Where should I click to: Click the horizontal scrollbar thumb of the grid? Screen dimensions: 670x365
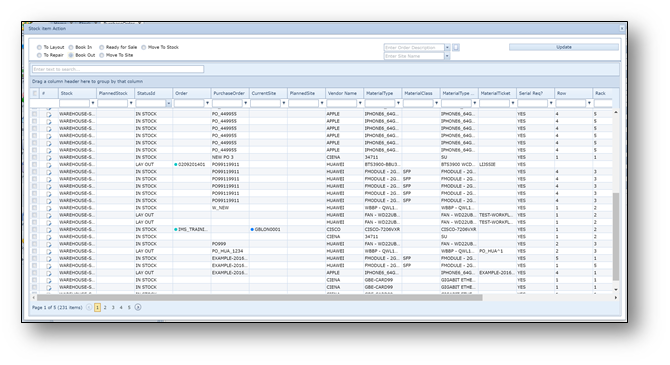tap(260, 297)
